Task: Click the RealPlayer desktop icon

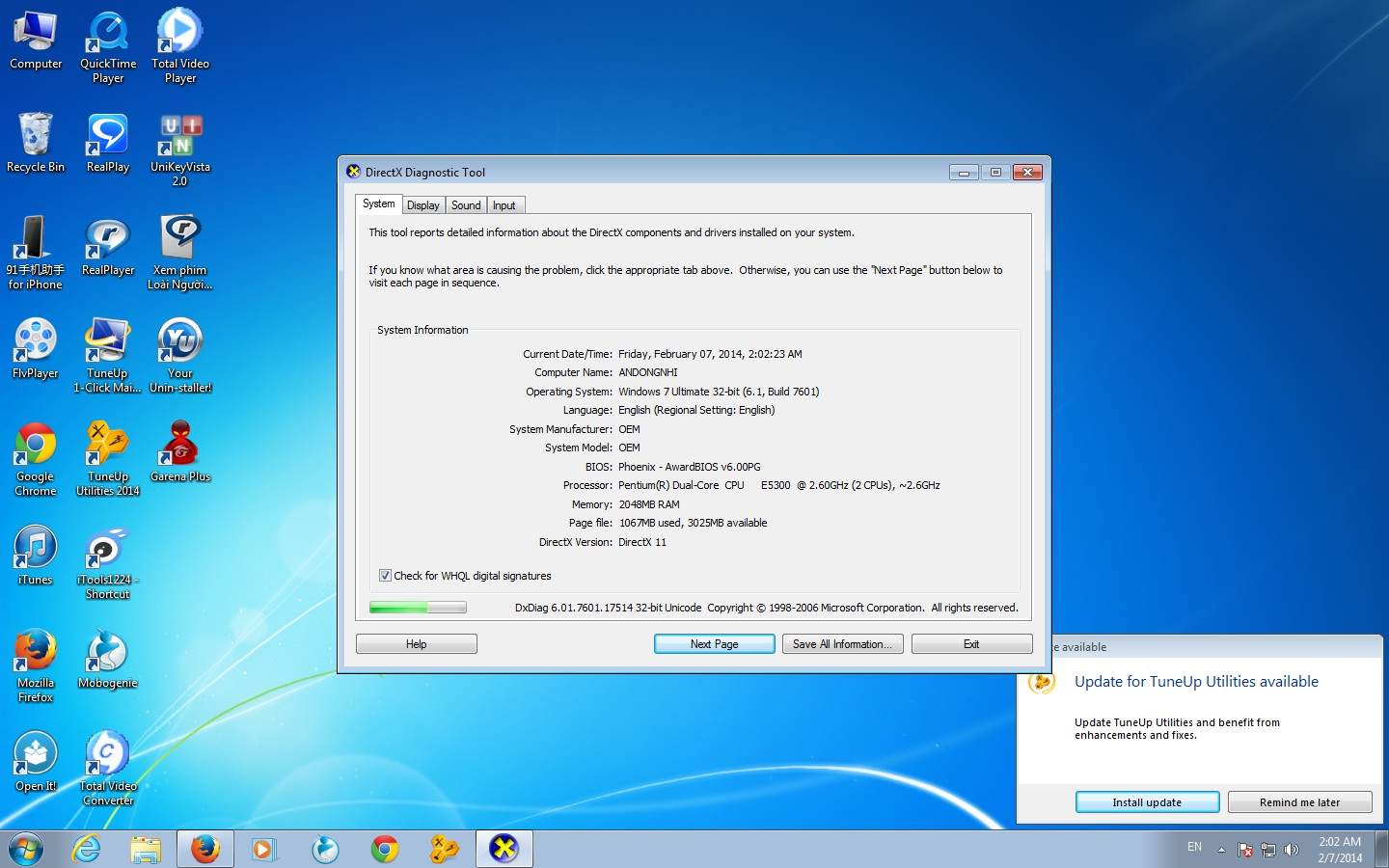Action: (108, 246)
